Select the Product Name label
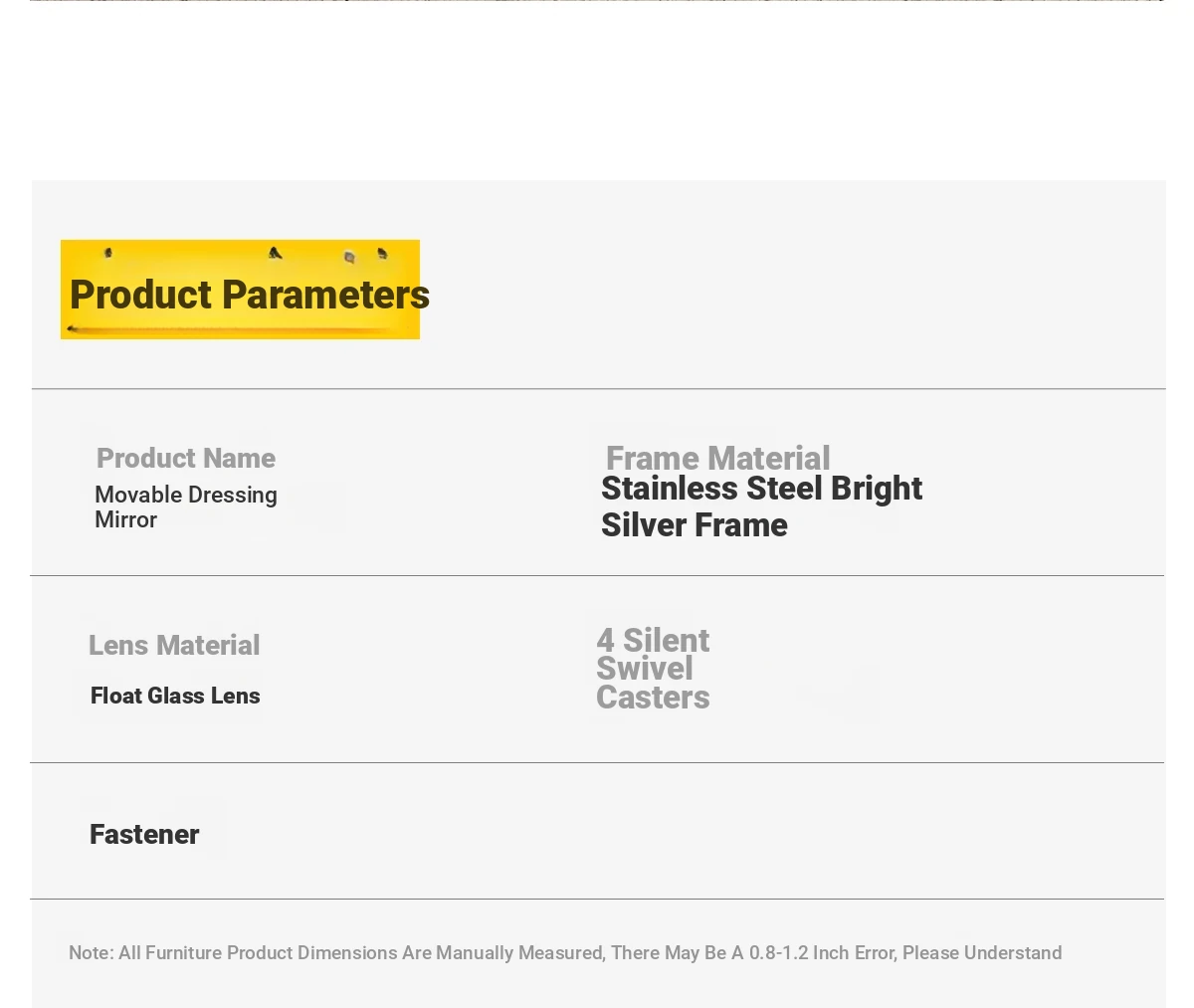Image resolution: width=1194 pixels, height=1008 pixels. (x=186, y=458)
